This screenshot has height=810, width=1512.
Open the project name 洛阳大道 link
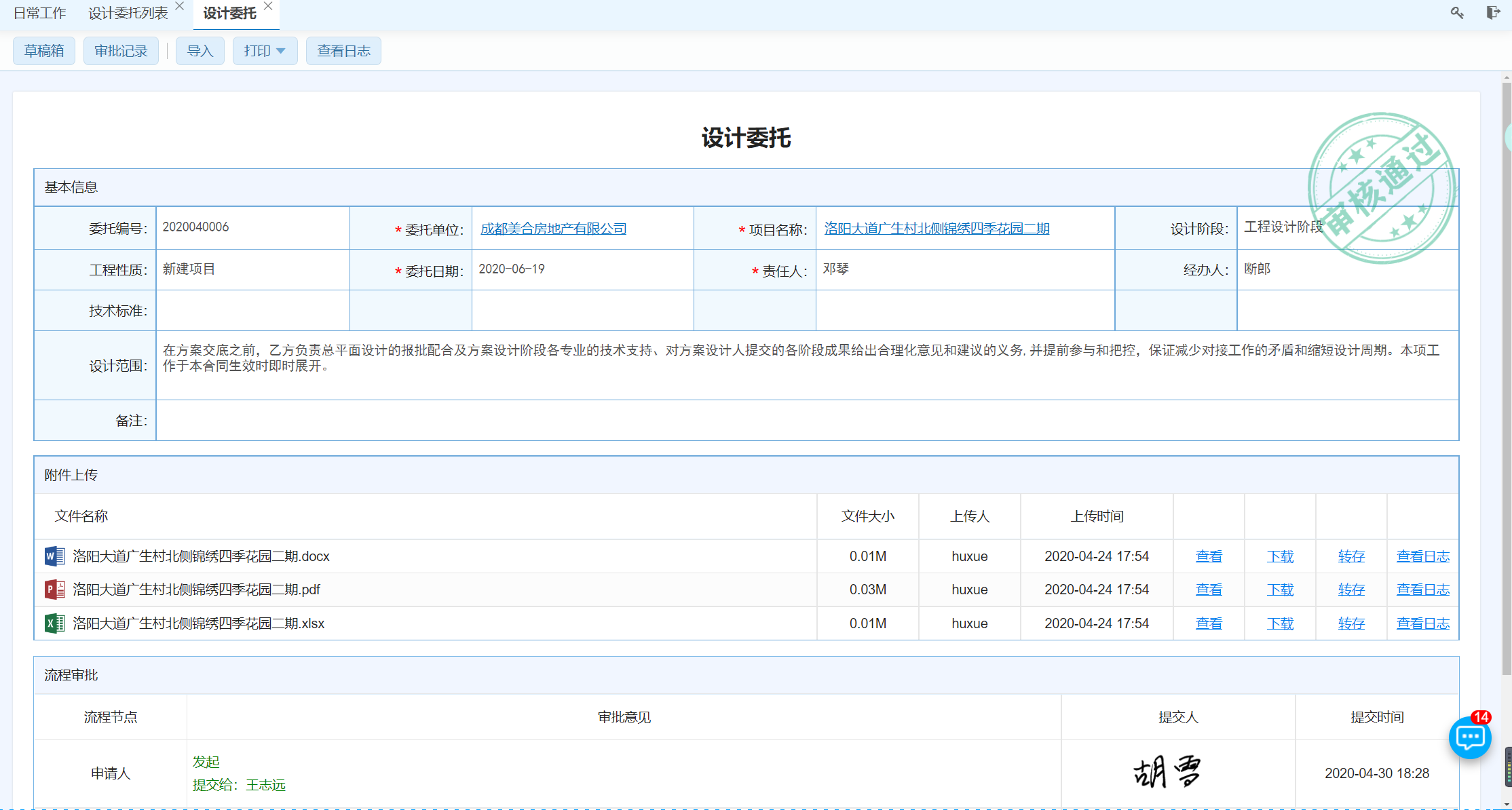tap(937, 229)
